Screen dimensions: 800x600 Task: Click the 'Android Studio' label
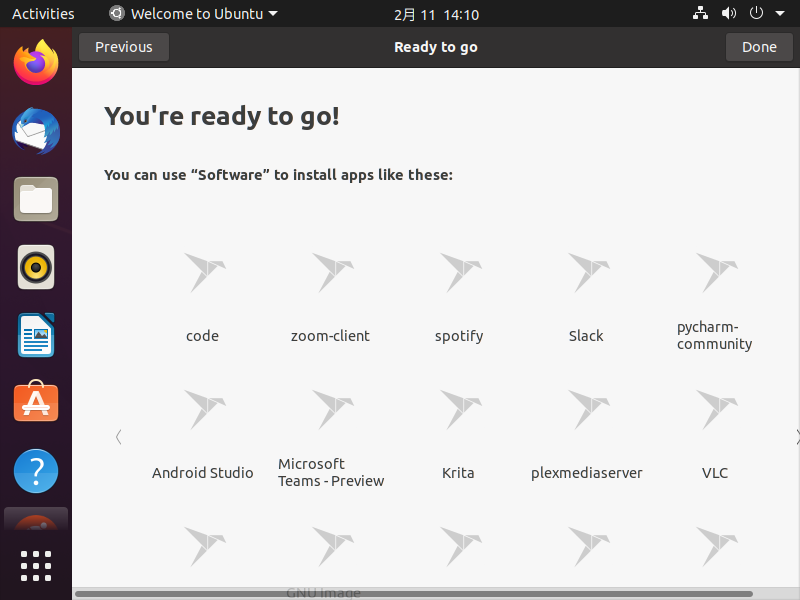pos(203,473)
